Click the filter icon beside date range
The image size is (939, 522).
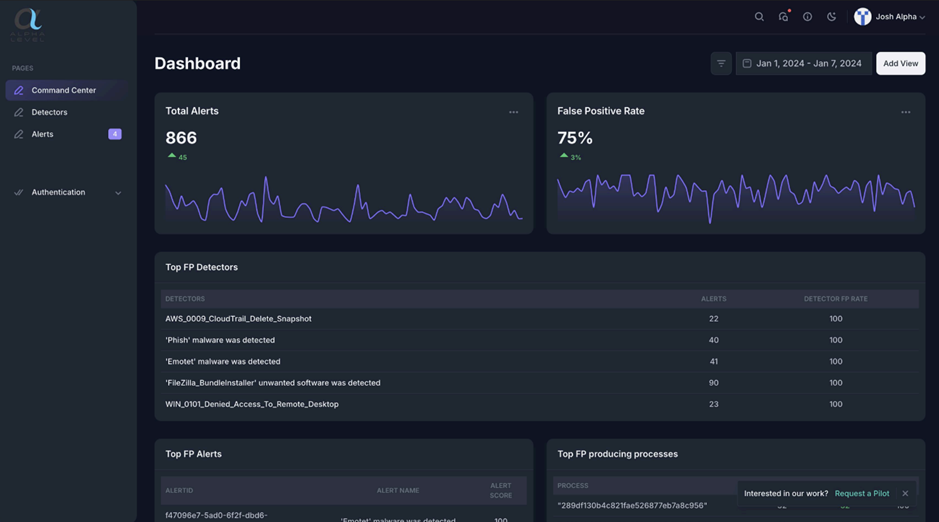[x=721, y=63]
